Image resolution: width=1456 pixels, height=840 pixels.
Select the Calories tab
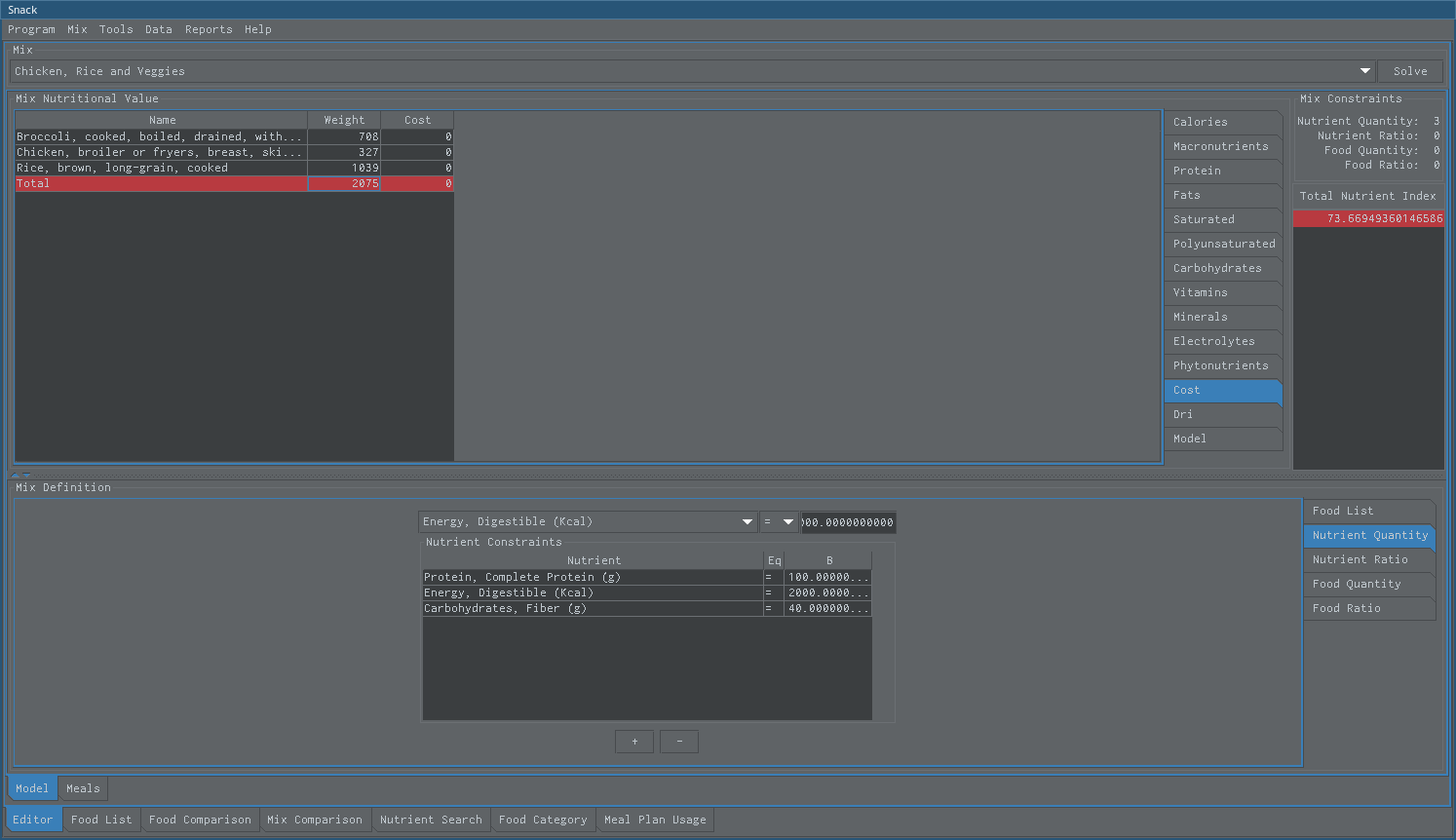click(1223, 122)
